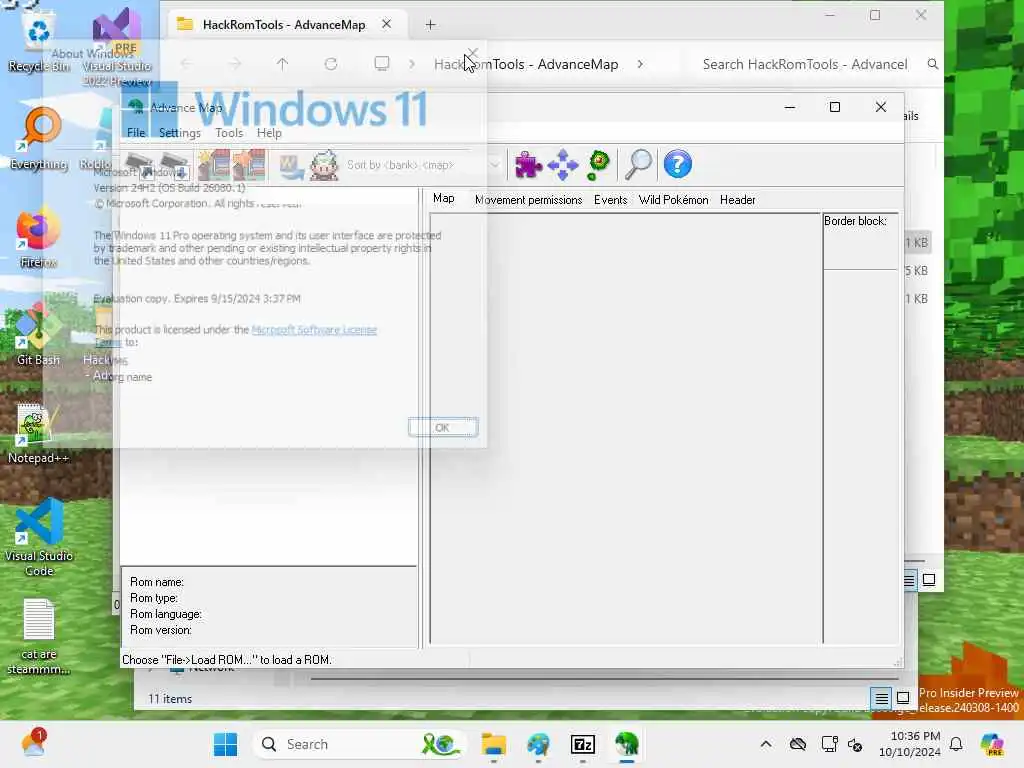The width and height of the screenshot is (1024, 768).
Task: Click the volume muted tray icon
Action: coord(856,744)
